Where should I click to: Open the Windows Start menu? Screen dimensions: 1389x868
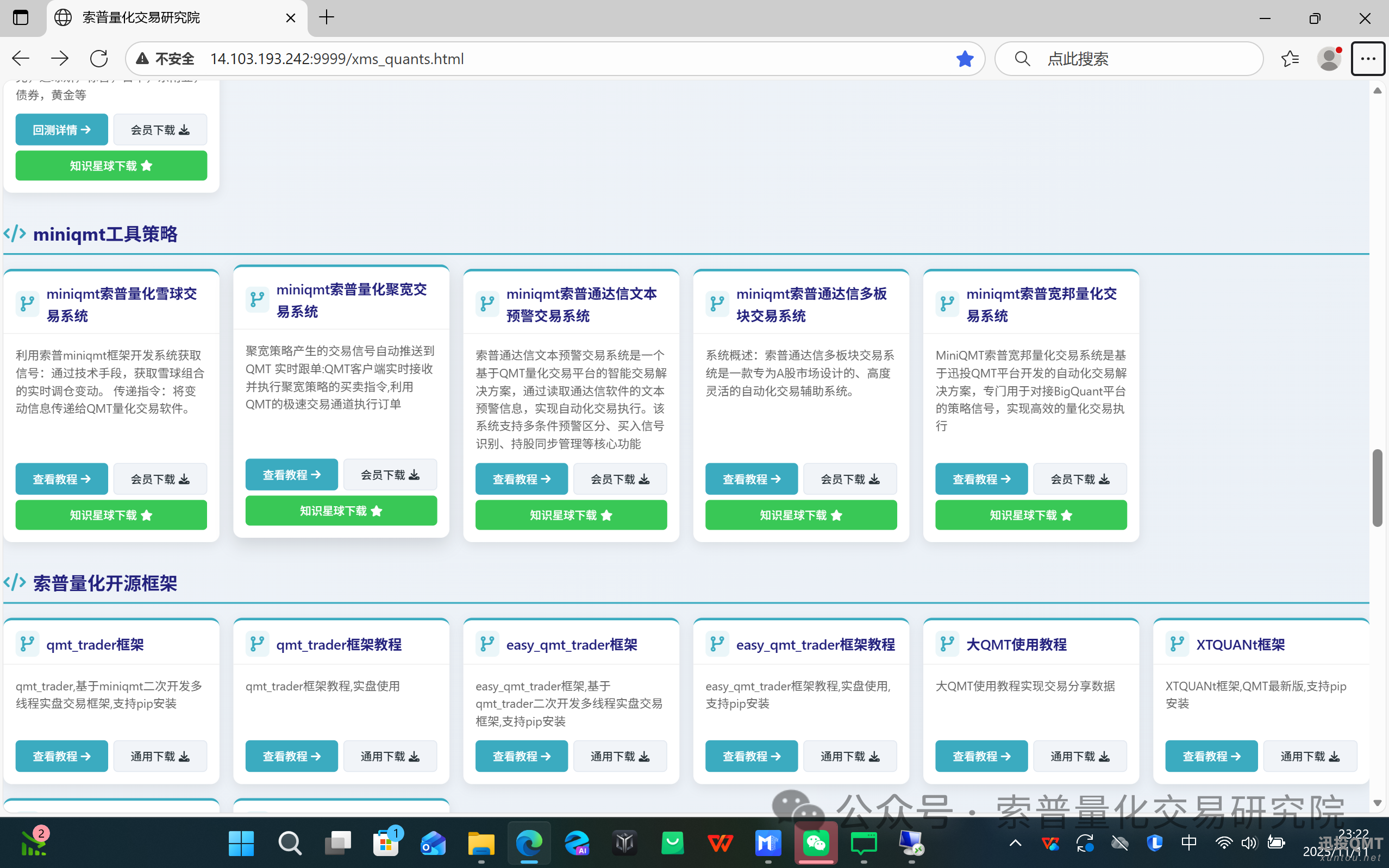(x=241, y=842)
